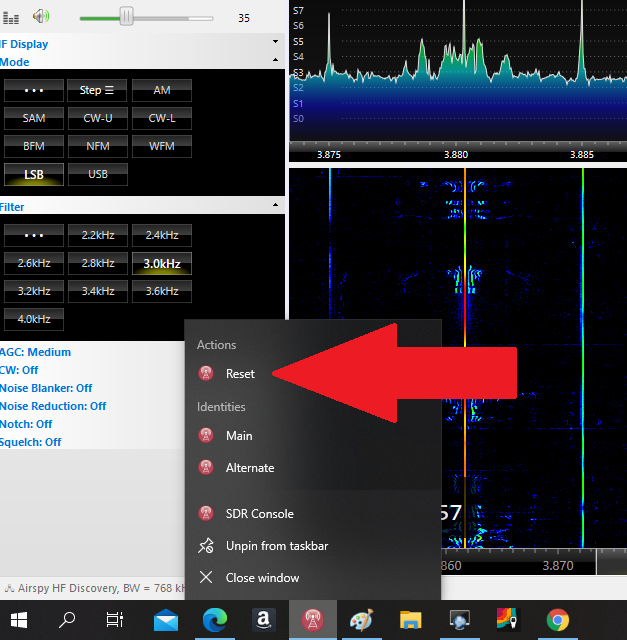This screenshot has width=627, height=640.
Task: Click the Noise Reduction: Off link
Action: tap(53, 406)
